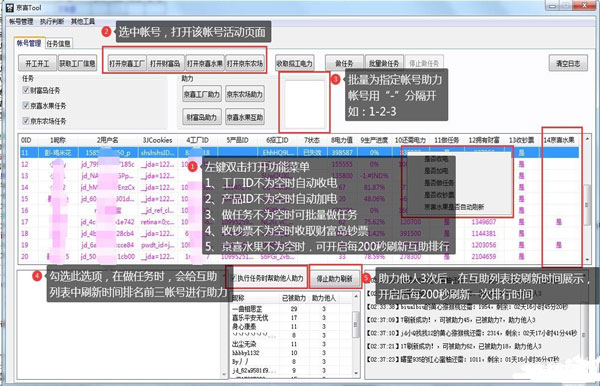Click the accounts table vertical scrollbar
Screen dimensions: 600x386
coord(587,199)
